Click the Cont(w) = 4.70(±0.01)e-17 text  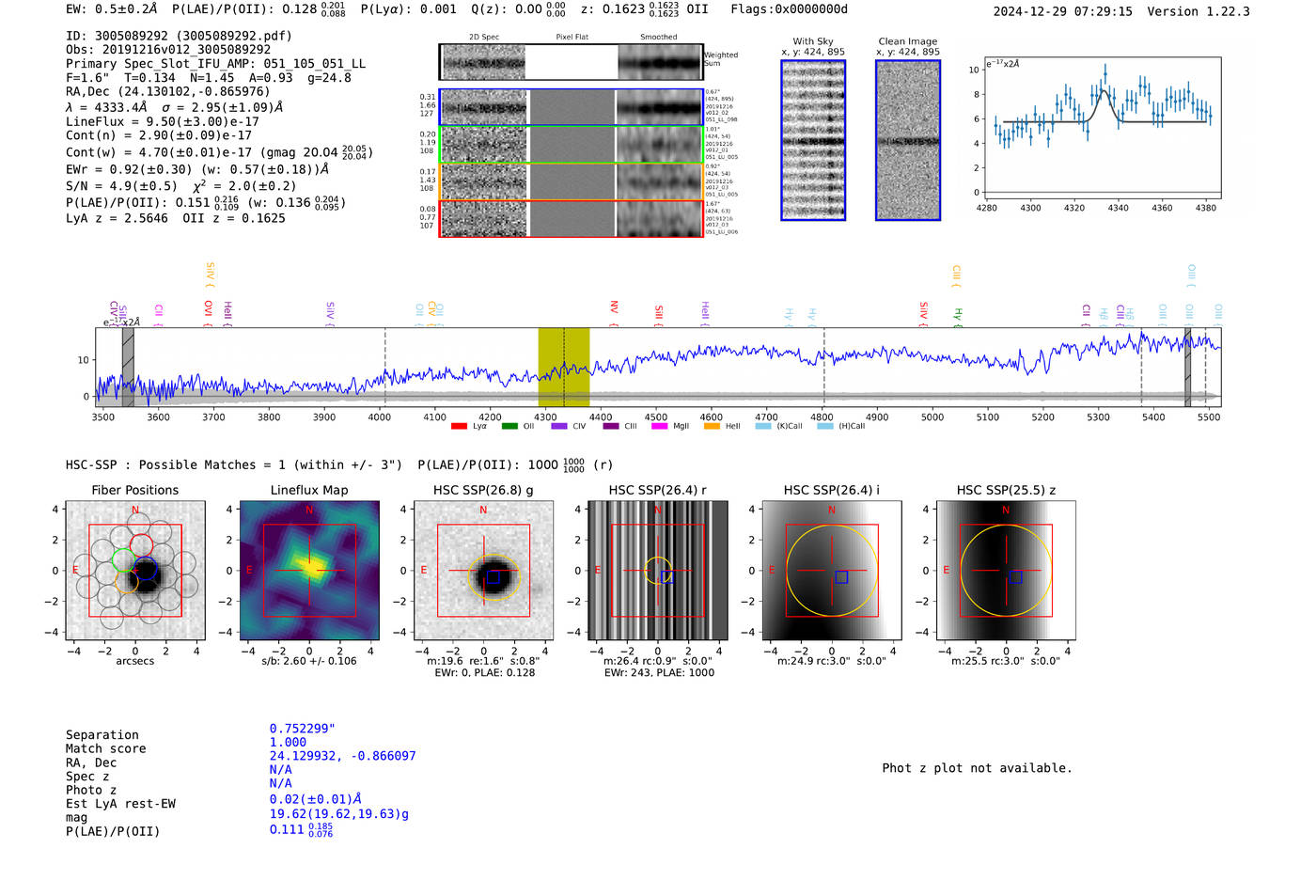[159, 152]
